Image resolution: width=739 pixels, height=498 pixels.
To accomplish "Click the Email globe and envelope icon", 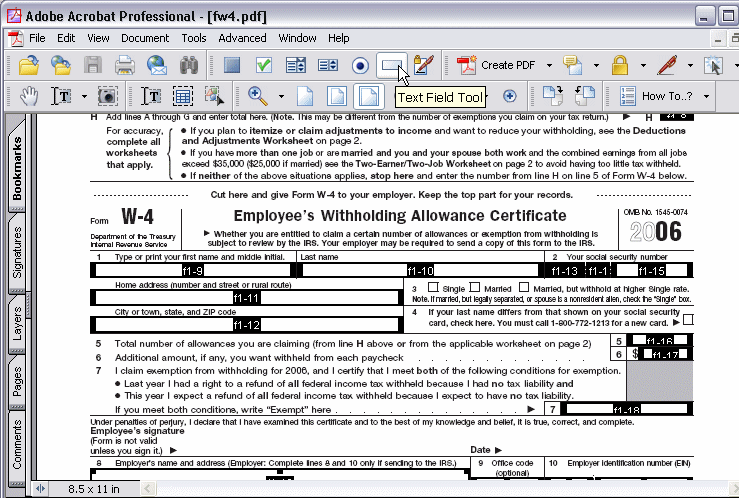I will coord(157,65).
